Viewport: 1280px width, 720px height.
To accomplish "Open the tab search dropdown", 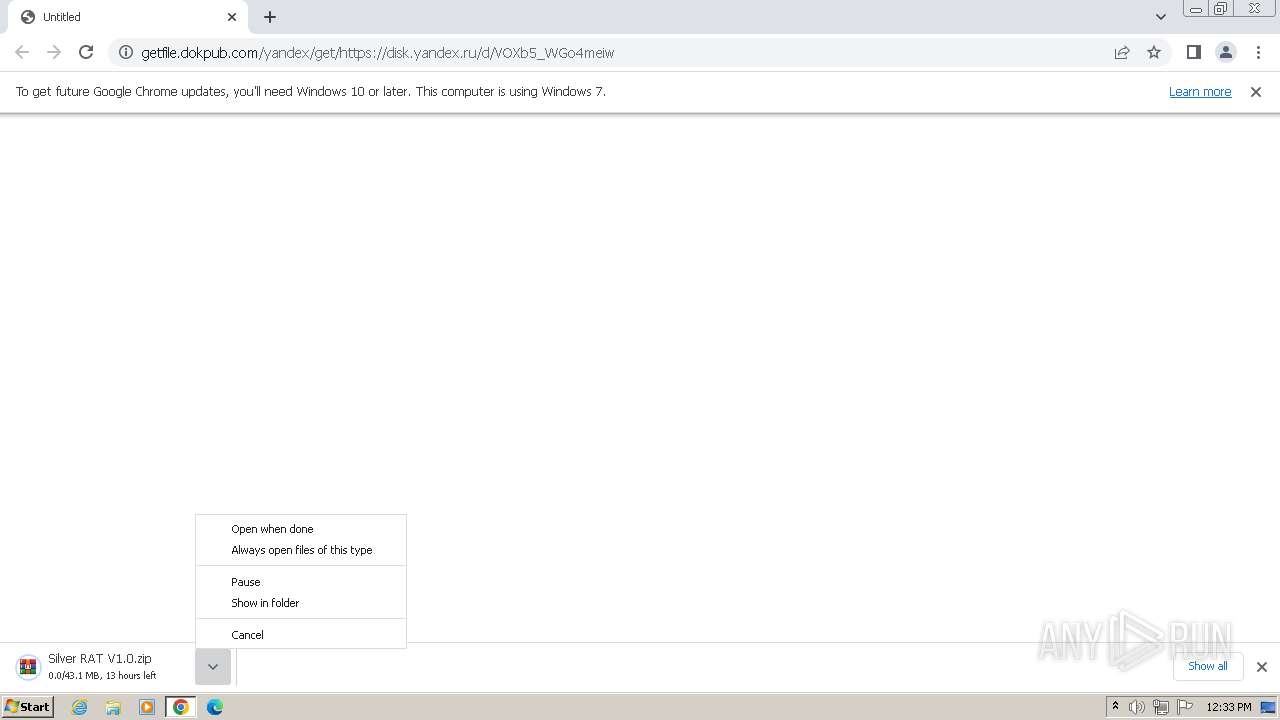I will pos(1160,17).
